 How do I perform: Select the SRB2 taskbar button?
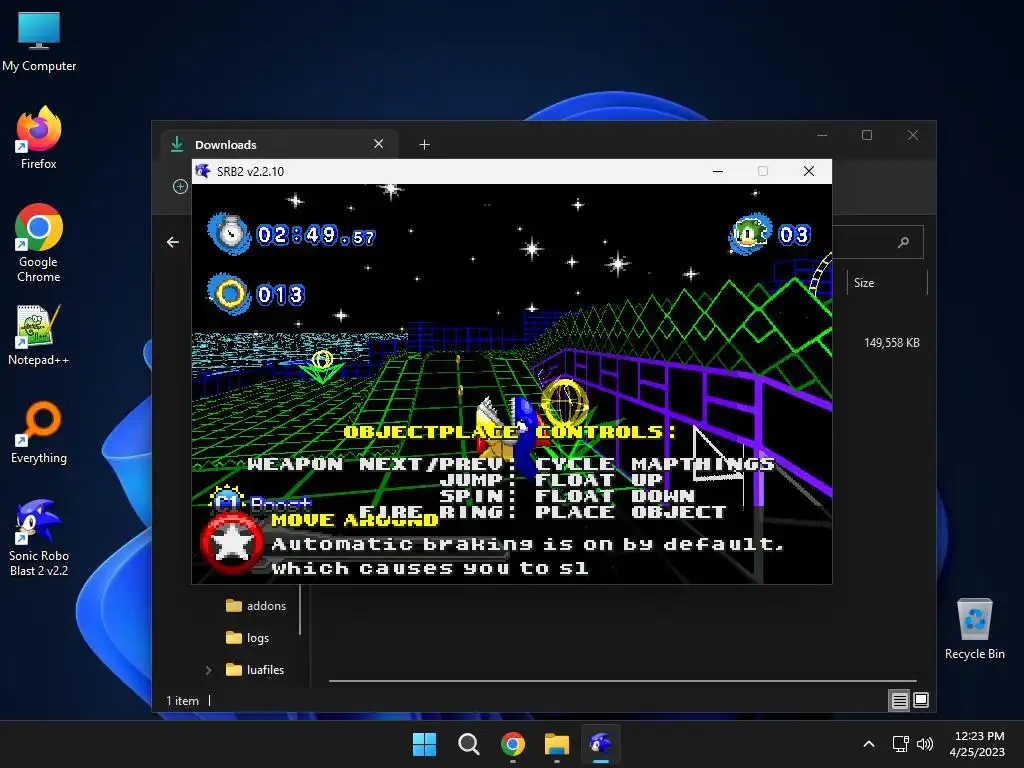coord(601,744)
